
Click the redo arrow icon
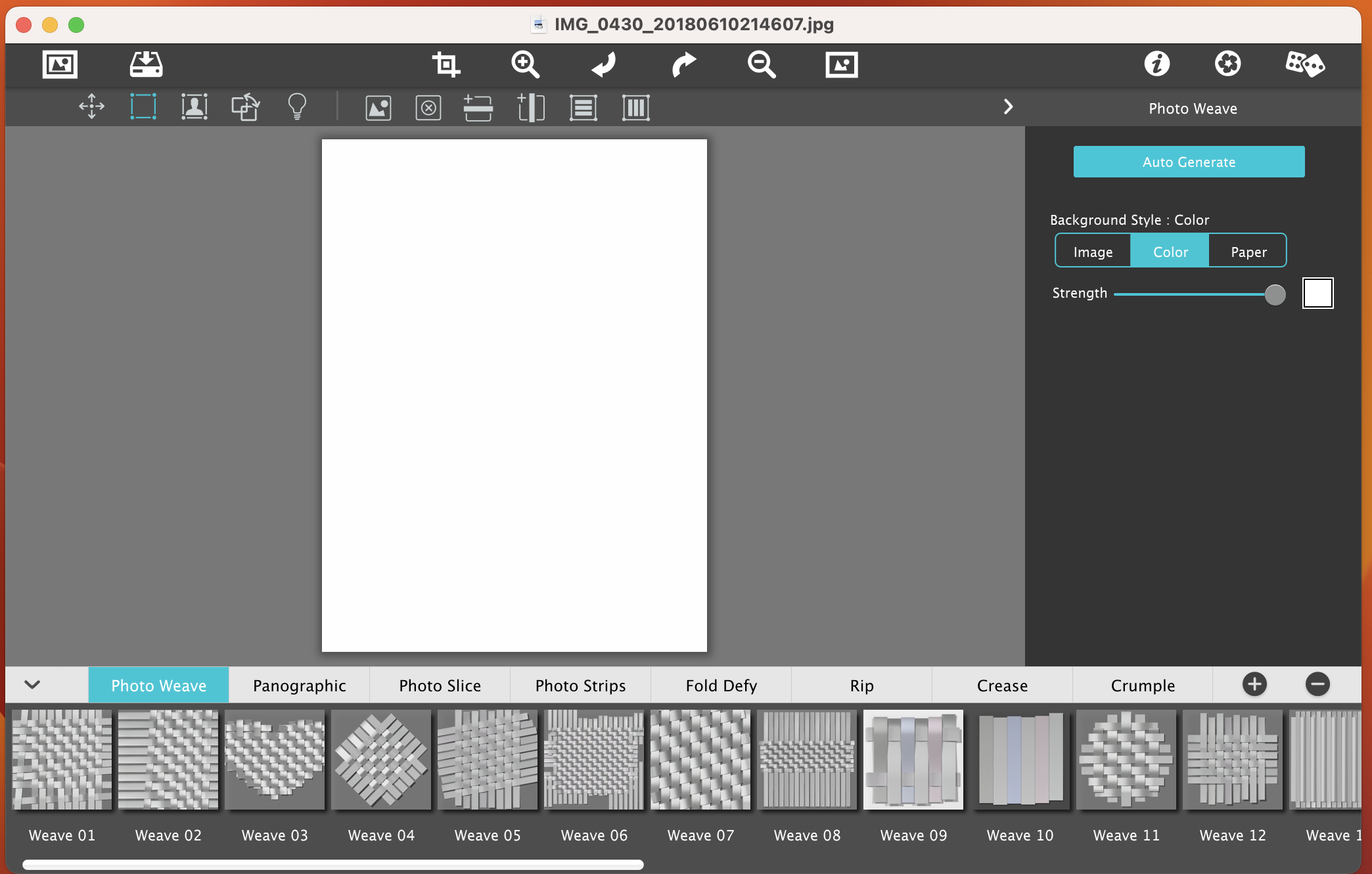[683, 64]
